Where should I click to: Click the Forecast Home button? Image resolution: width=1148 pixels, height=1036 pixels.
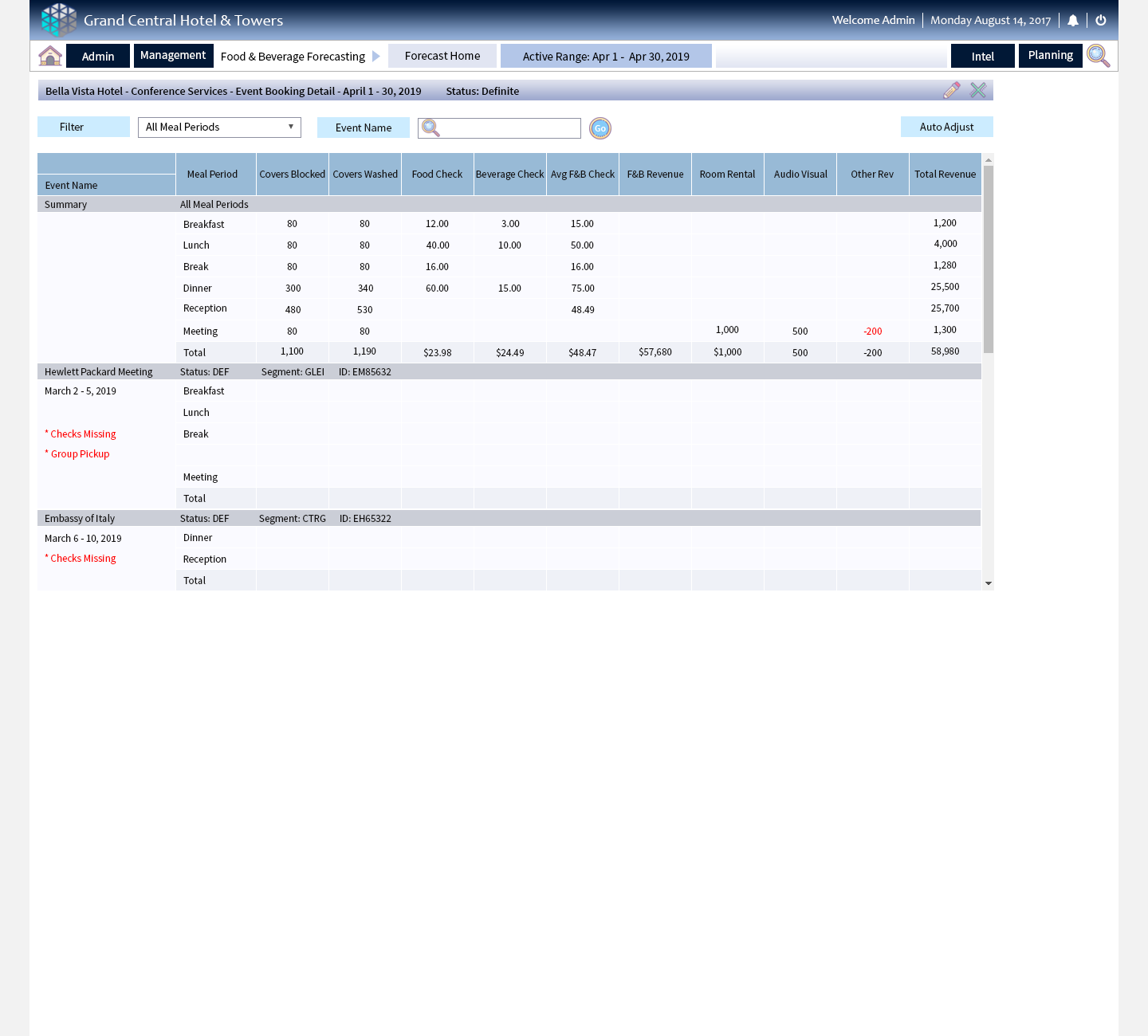[442, 56]
